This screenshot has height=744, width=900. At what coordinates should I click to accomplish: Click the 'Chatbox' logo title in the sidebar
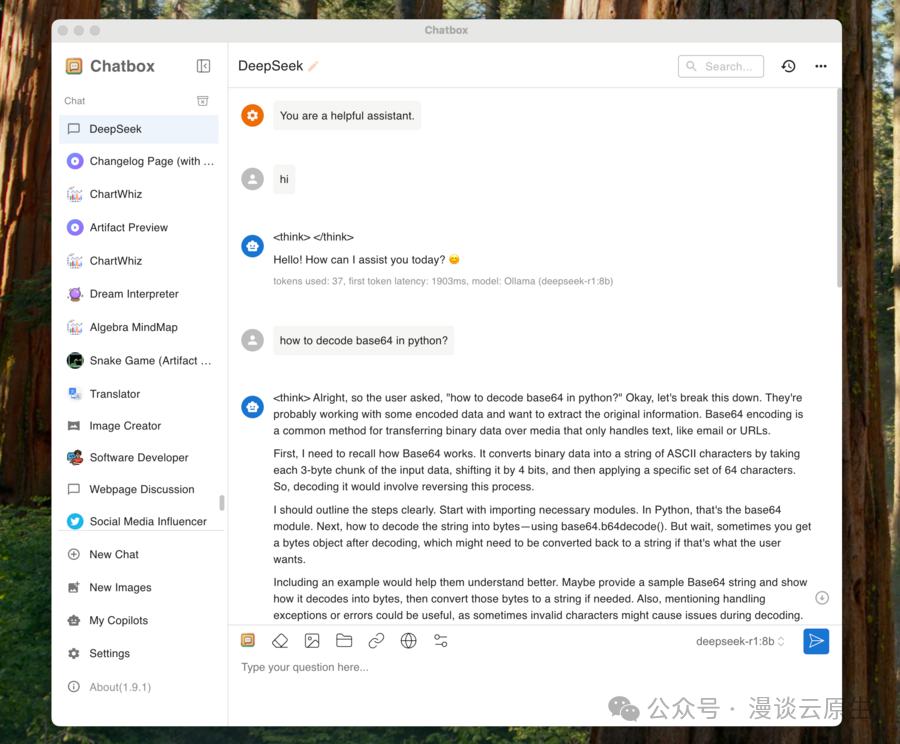tap(122, 66)
